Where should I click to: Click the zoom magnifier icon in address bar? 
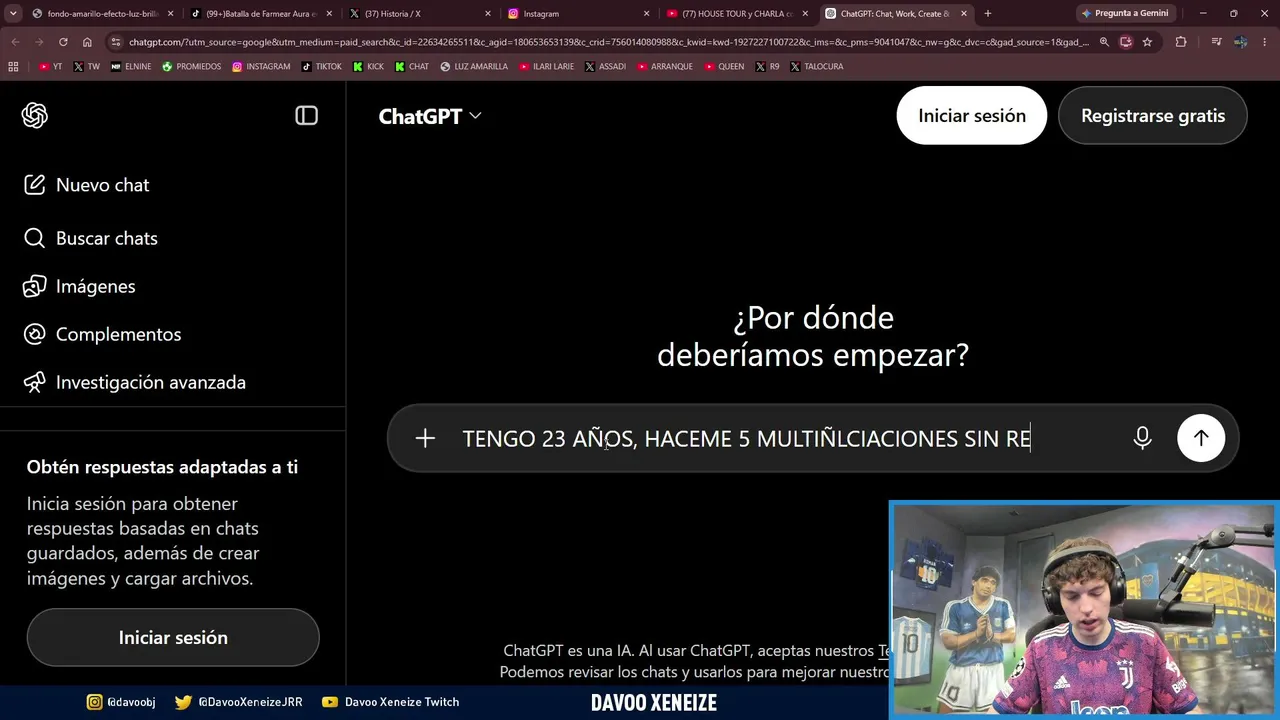coord(1104,42)
